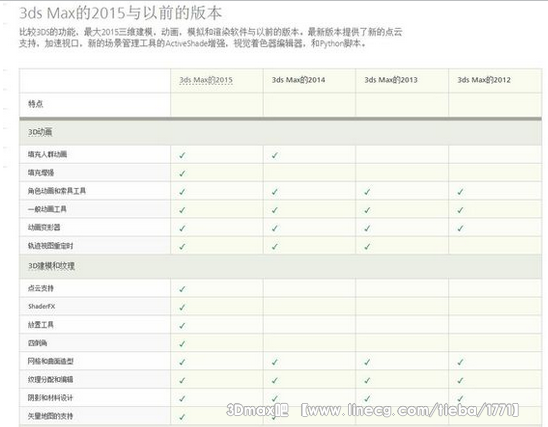Click the 2014 checkmark in 填充人群动画 row

point(275,155)
